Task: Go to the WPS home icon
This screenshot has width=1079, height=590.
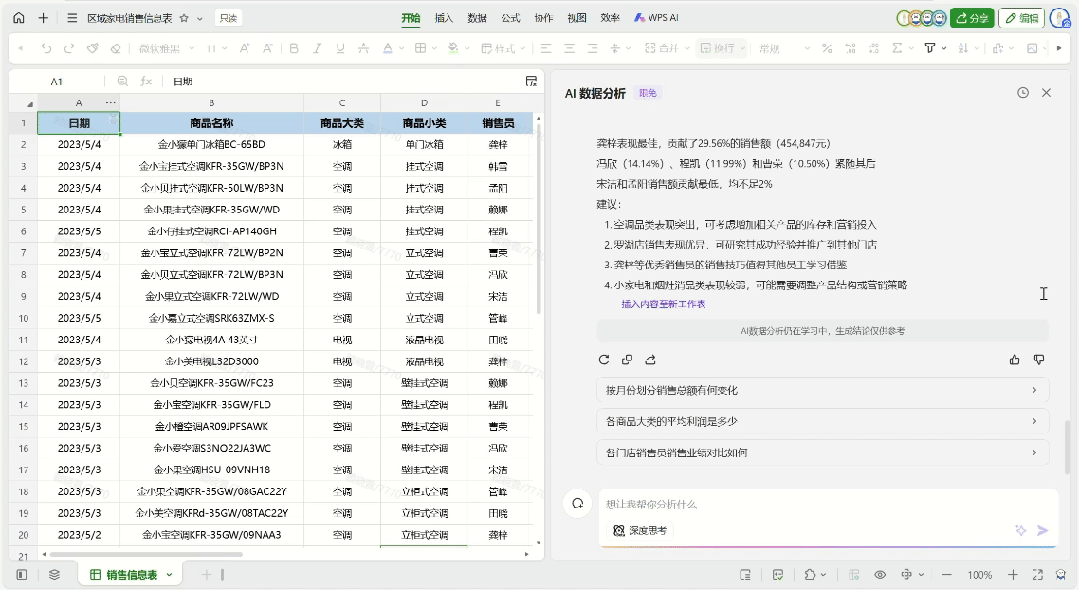Action: click(19, 18)
